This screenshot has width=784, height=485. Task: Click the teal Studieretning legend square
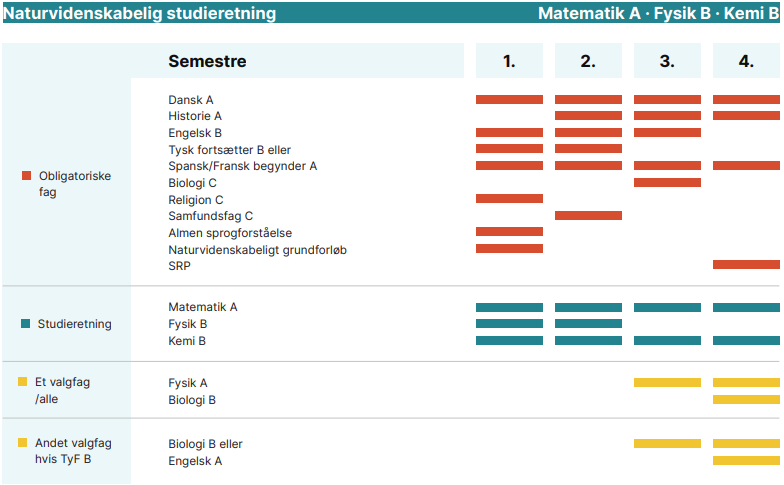pyautogui.click(x=26, y=324)
